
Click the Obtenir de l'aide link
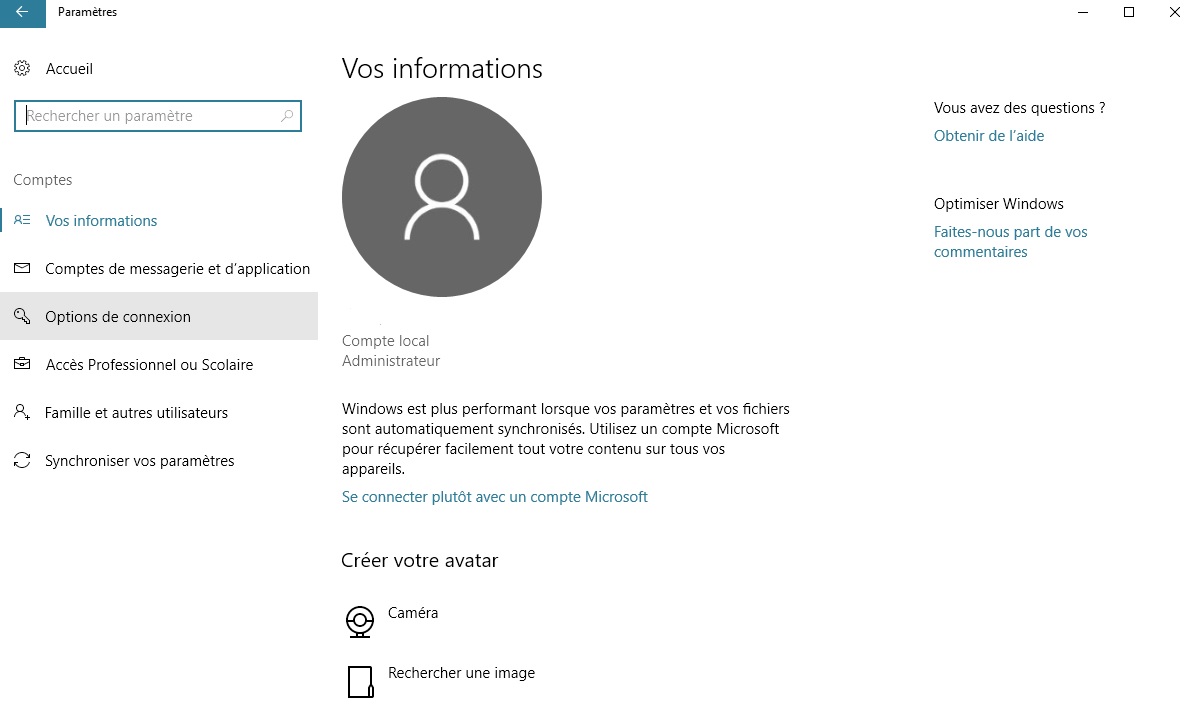pos(988,136)
